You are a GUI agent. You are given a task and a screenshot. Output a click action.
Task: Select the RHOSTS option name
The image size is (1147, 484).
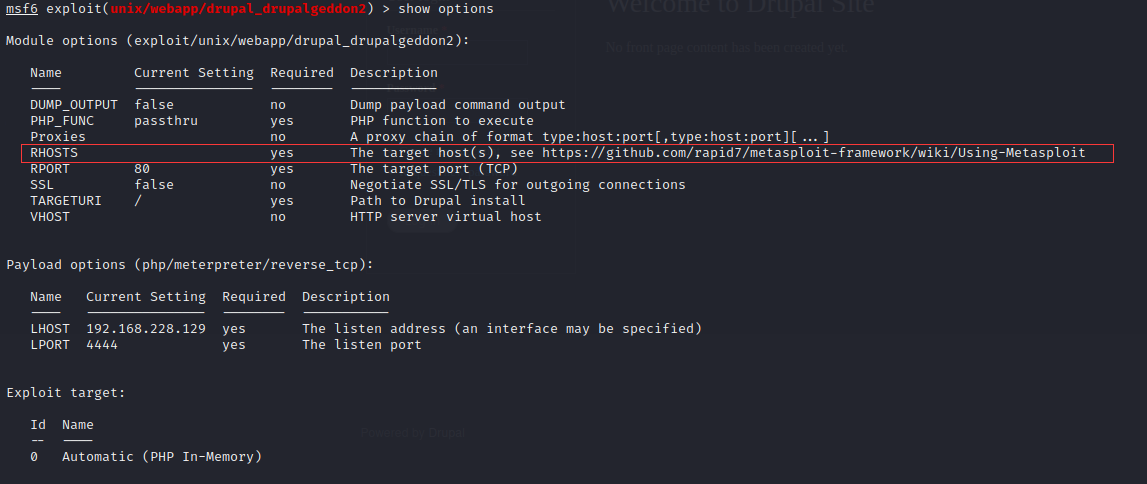(53, 153)
